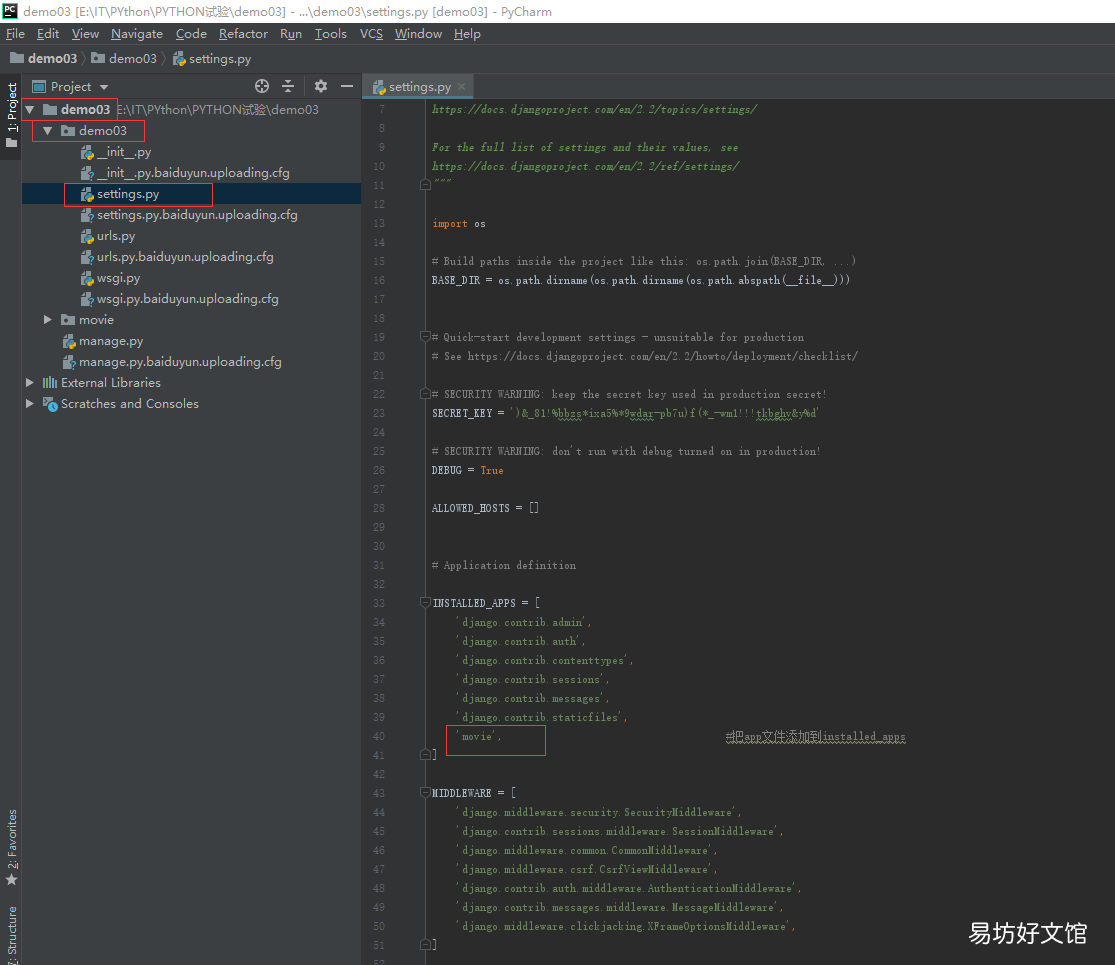
Task: Open the Edit menu
Action: [x=48, y=34]
